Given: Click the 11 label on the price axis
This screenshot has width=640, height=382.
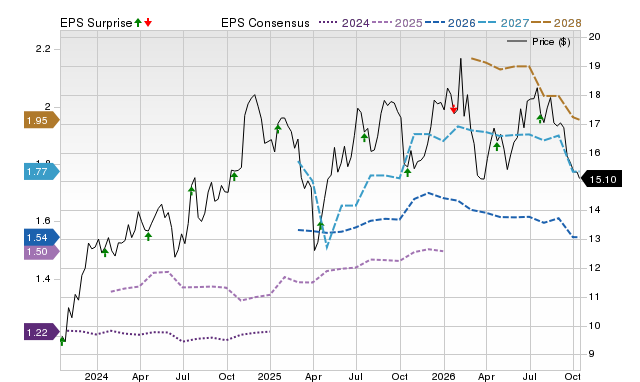Looking at the screenshot, I should (594, 297).
